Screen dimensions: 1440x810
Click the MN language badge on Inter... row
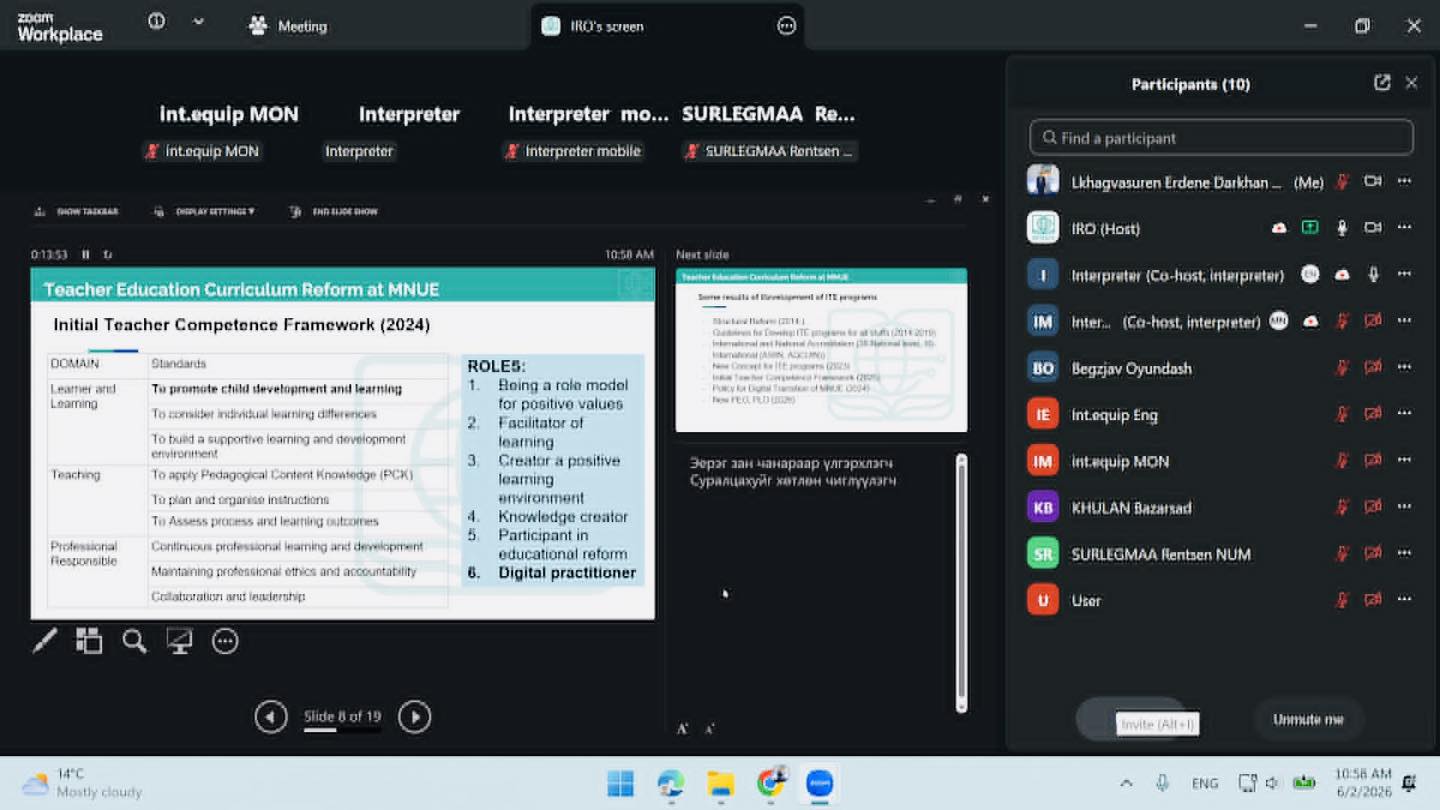[1278, 320]
